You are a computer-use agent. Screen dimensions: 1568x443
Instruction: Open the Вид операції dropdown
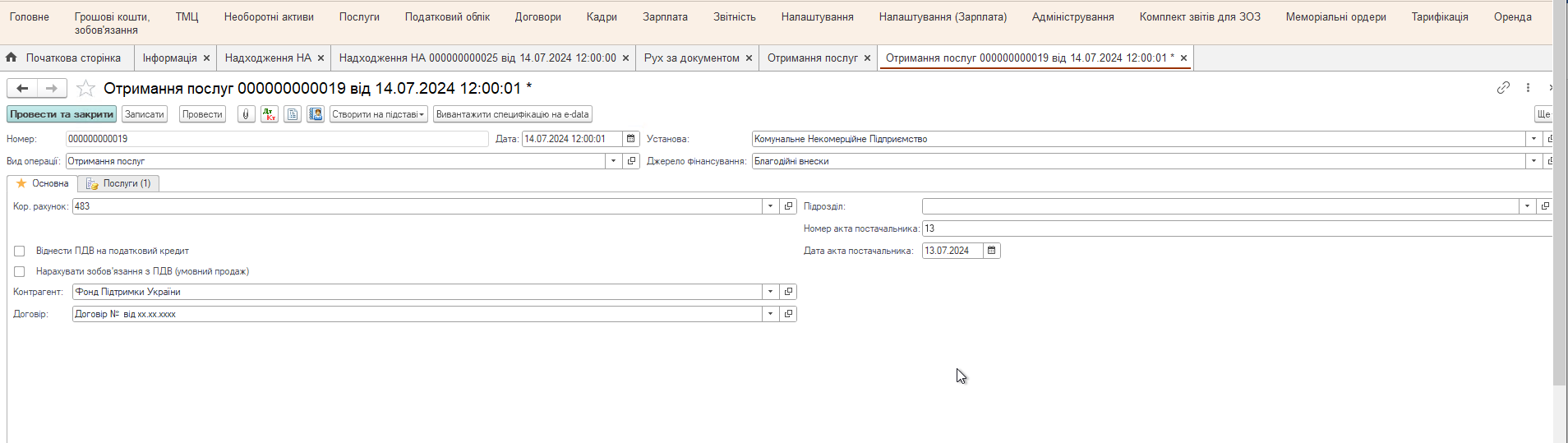pos(613,161)
